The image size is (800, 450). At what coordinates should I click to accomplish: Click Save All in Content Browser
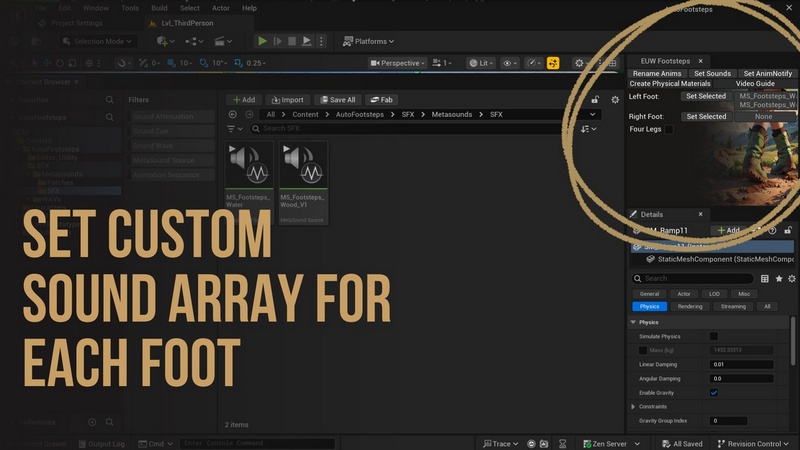pos(337,100)
